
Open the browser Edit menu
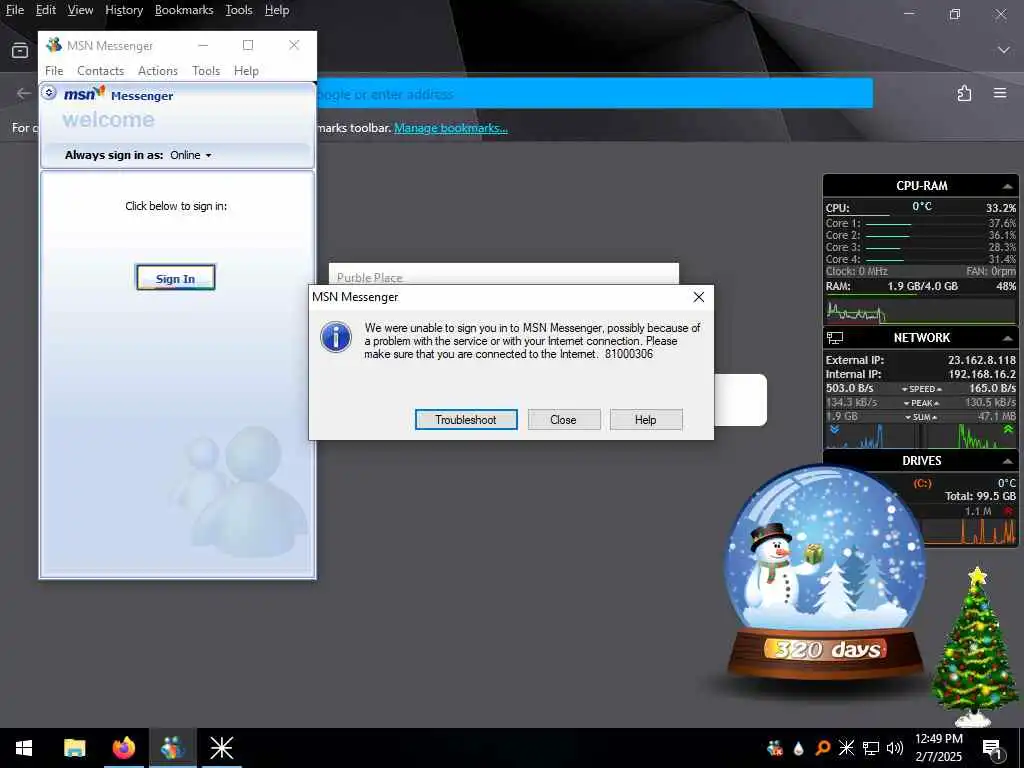[x=46, y=10]
